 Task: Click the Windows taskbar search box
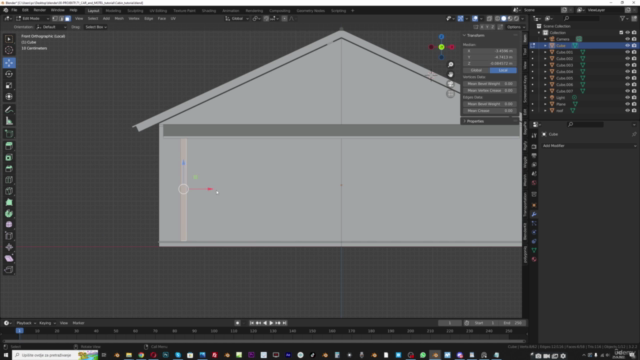[x=55, y=355]
